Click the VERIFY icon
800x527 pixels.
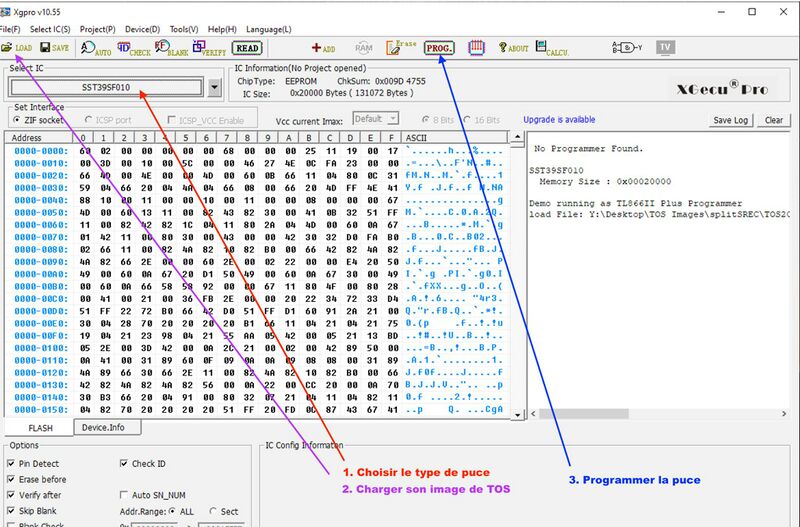click(209, 48)
